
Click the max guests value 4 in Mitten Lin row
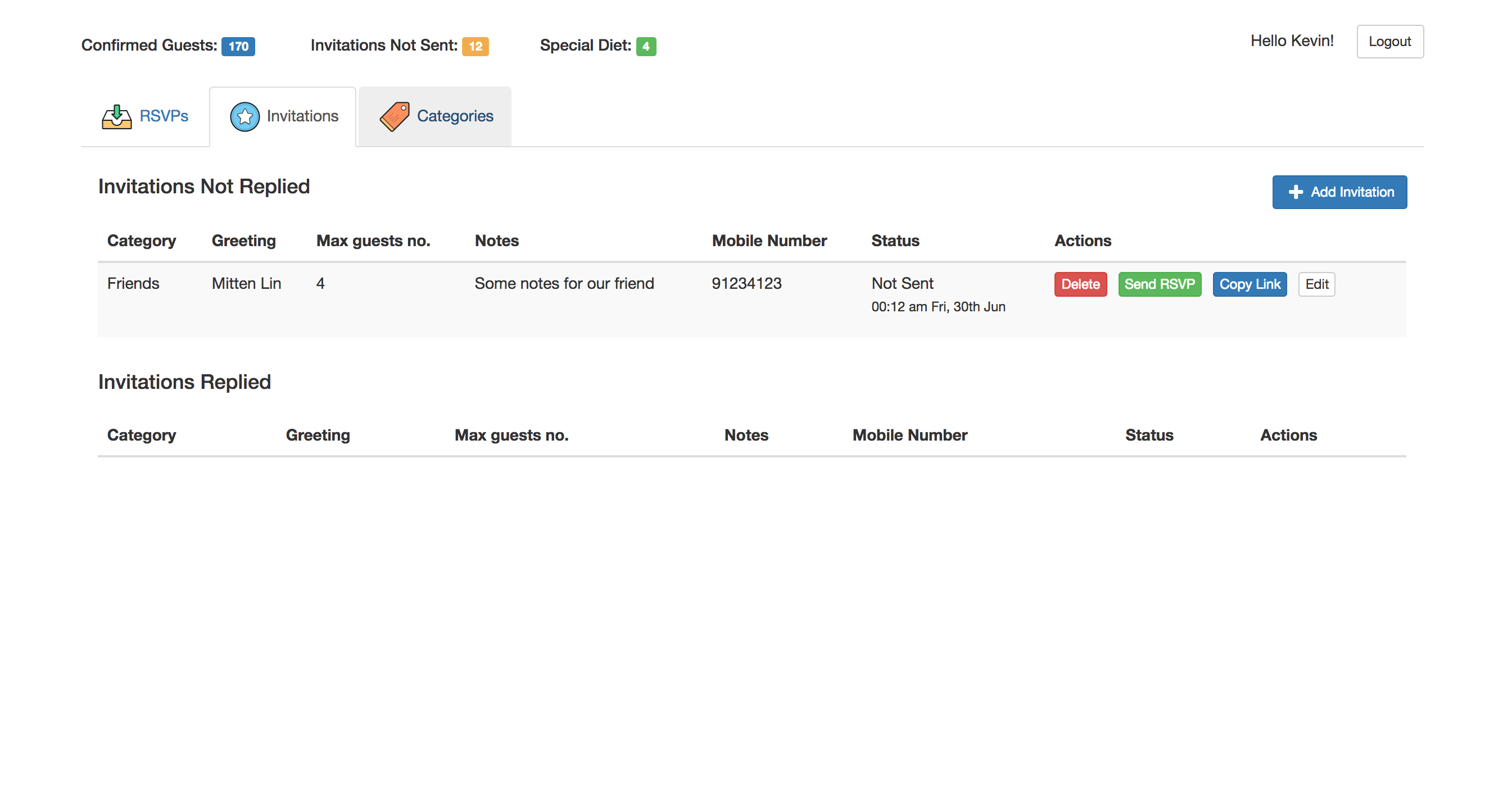click(x=320, y=283)
